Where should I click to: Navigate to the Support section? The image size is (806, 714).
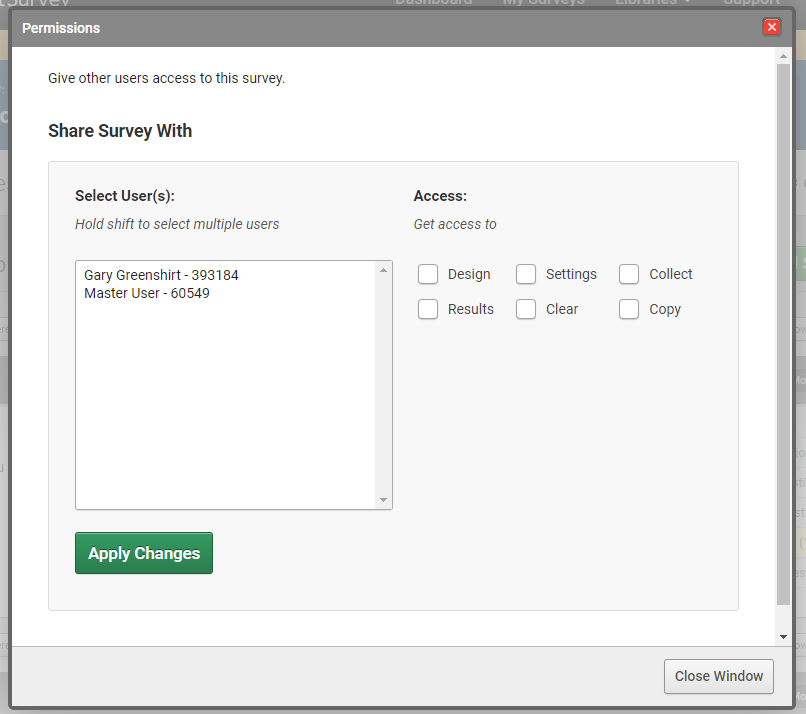pyautogui.click(x=751, y=3)
